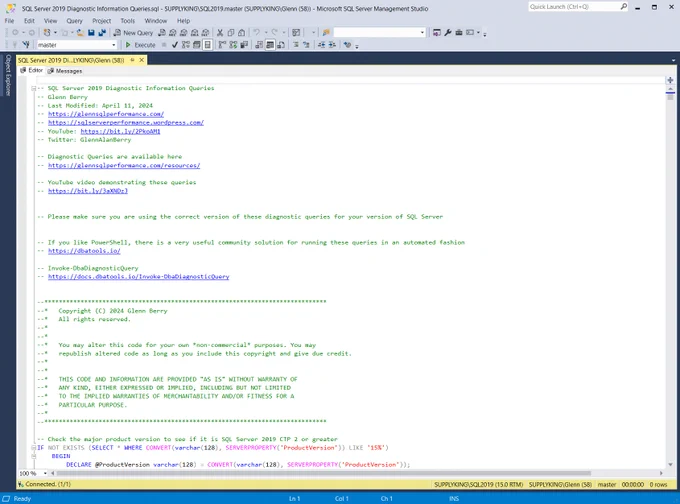Click Specify Values for Template Parameters icon

click(x=347, y=45)
